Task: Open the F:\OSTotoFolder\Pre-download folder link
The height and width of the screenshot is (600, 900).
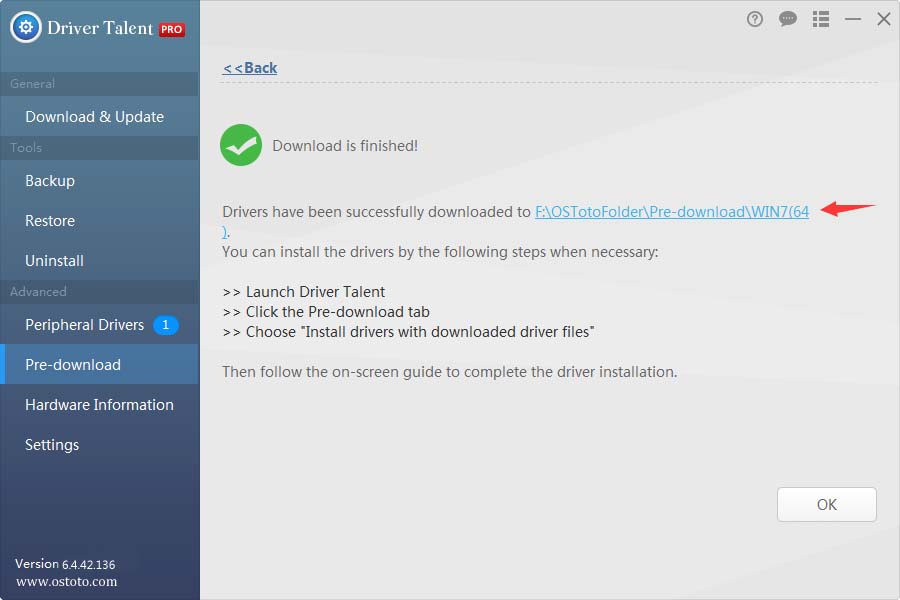Action: (x=672, y=212)
